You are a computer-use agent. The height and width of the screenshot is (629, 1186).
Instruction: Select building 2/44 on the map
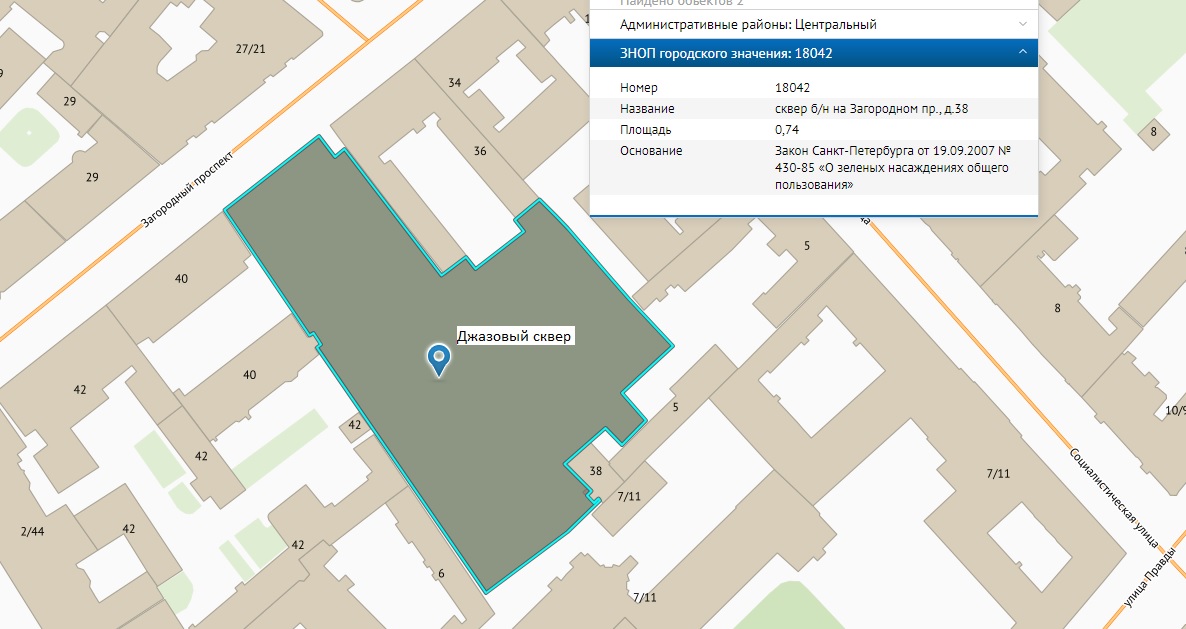coord(31,531)
